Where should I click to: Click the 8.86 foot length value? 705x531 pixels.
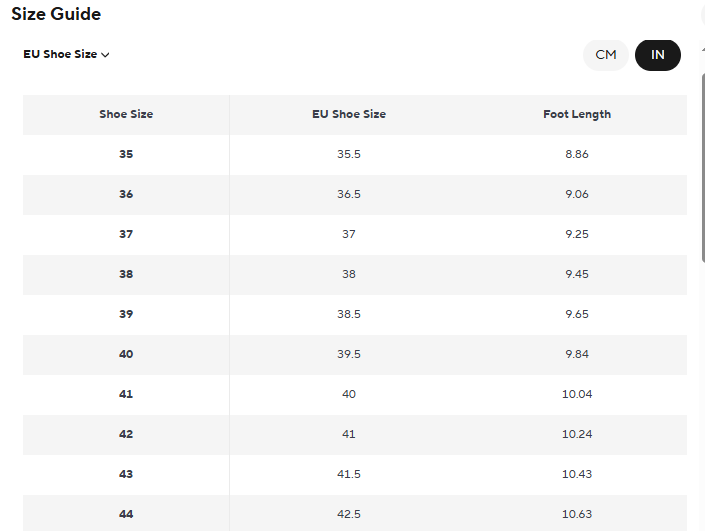[577, 154]
